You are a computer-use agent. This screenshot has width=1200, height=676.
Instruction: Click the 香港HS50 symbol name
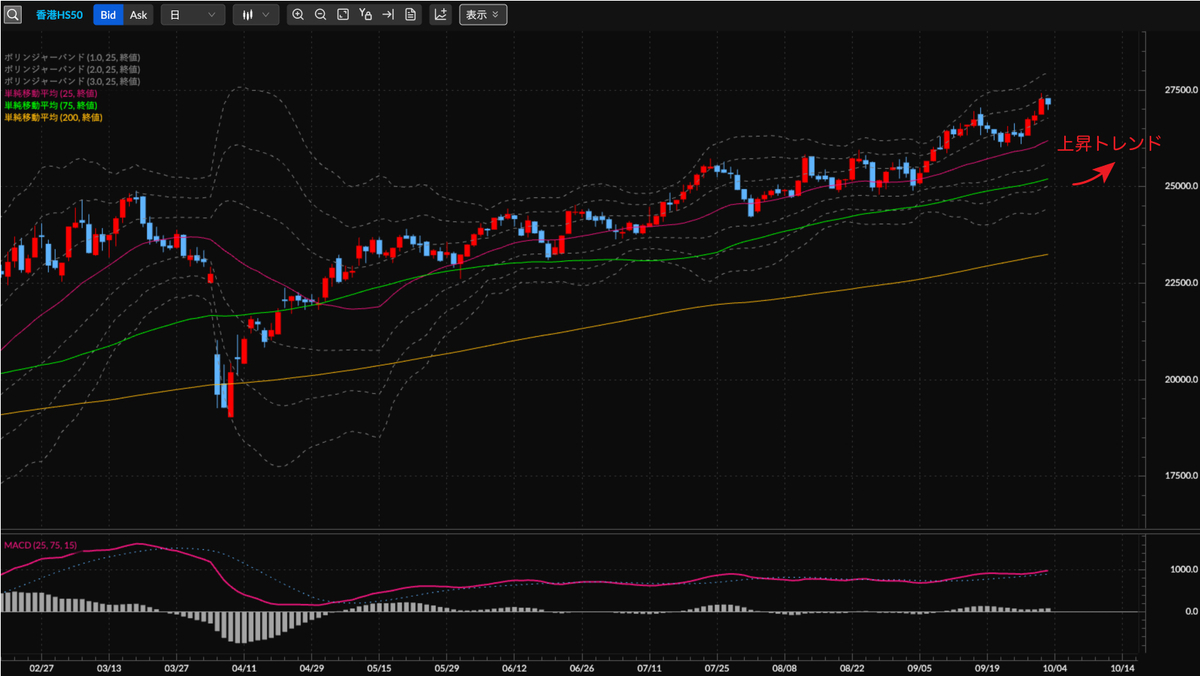(59, 15)
